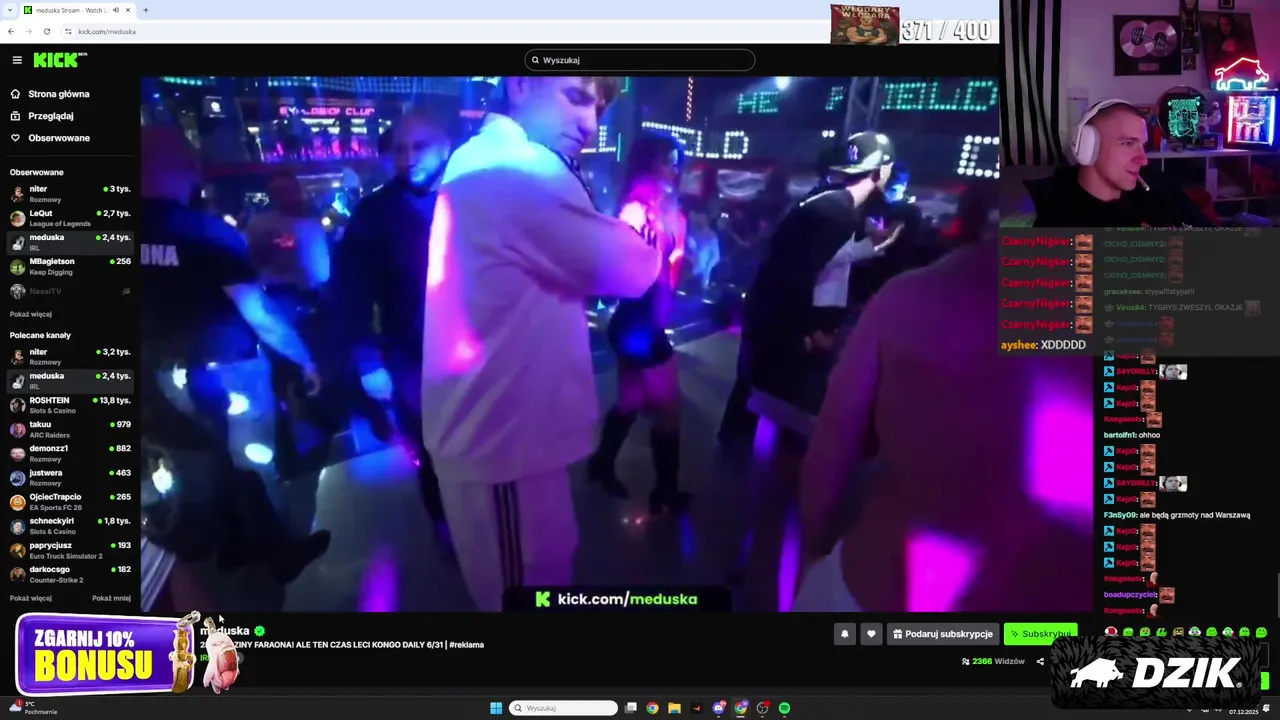
Task: Click aayshee XDDDDD chat message
Action: pyautogui.click(x=1043, y=345)
